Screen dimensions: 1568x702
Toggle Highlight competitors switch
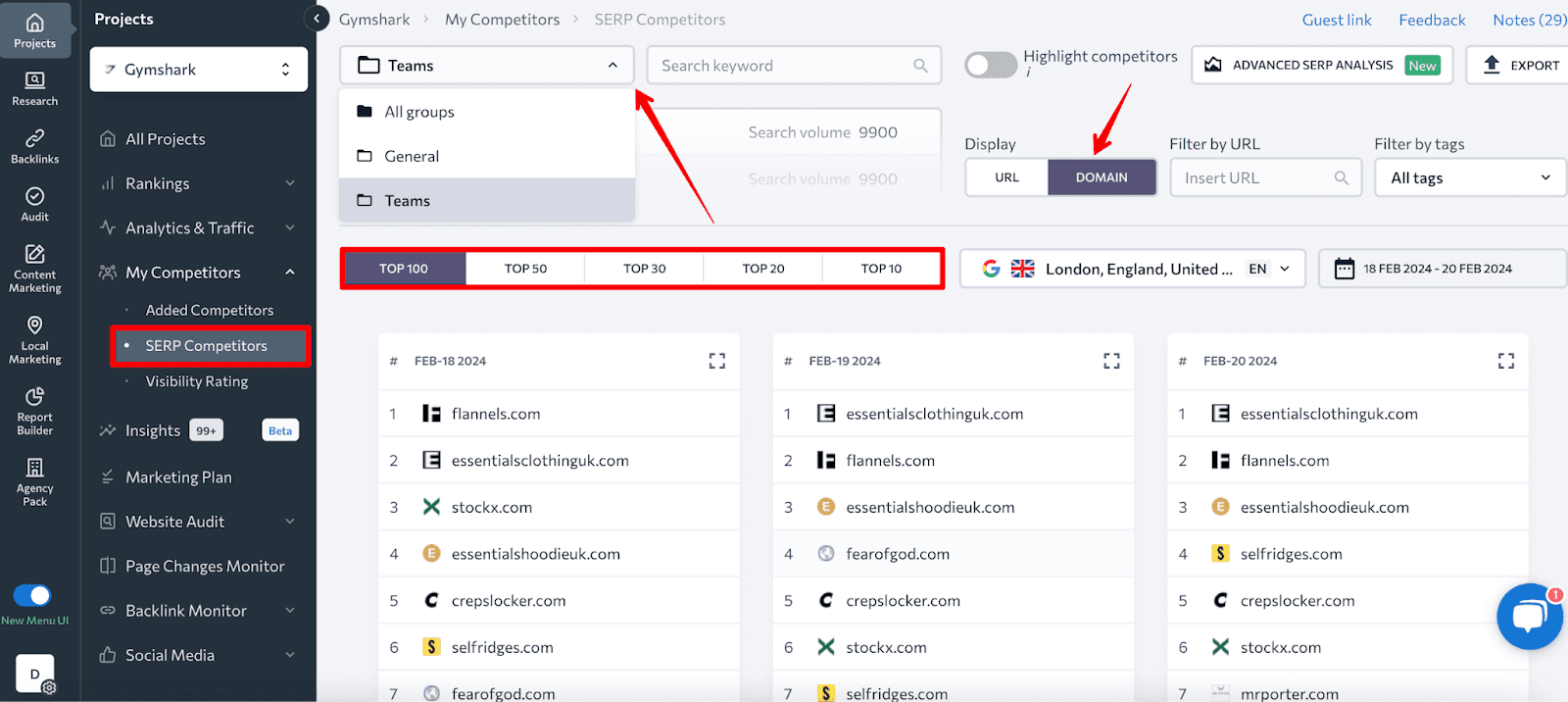[x=991, y=66]
